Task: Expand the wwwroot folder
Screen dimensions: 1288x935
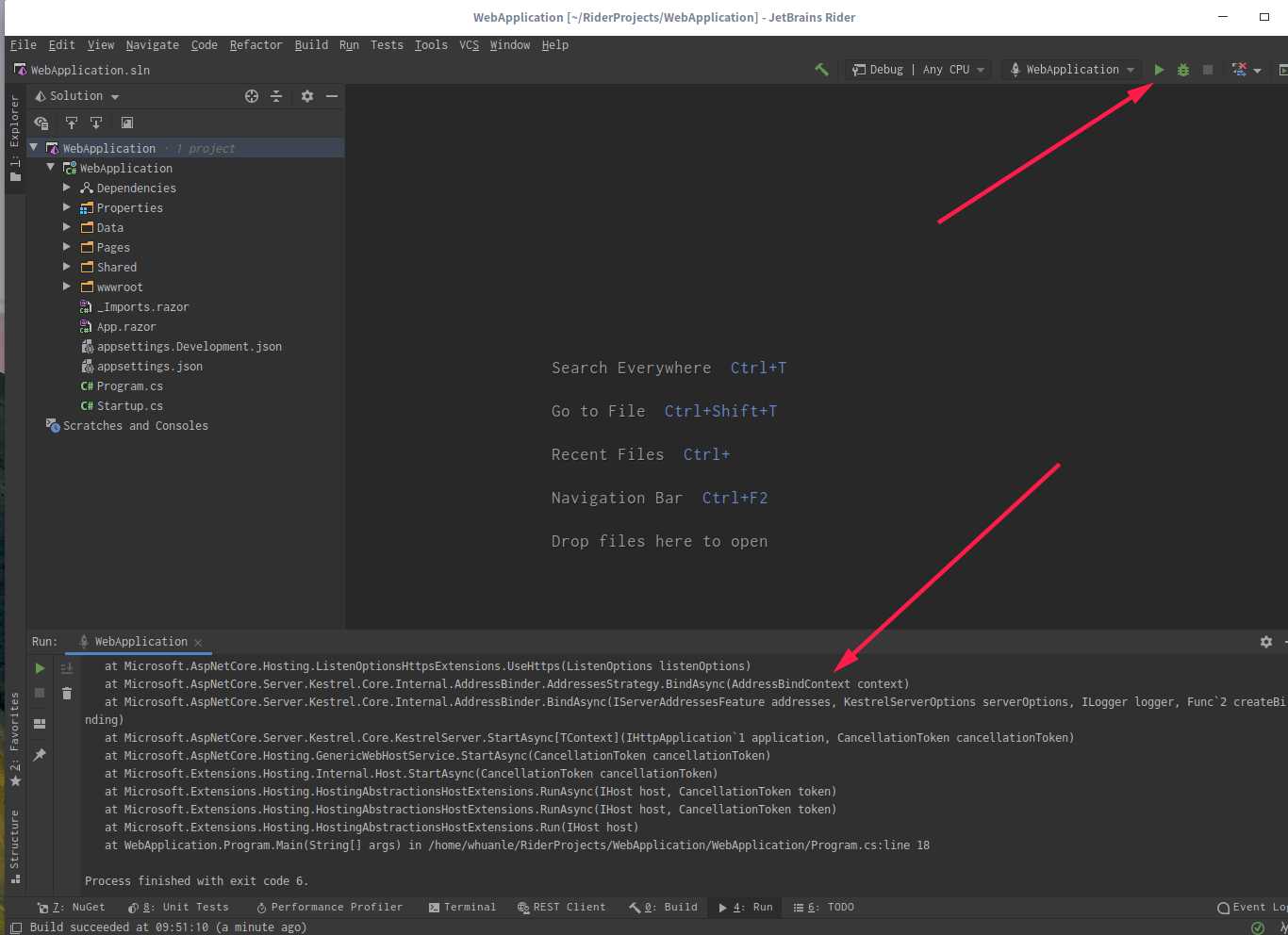Action: 67,287
